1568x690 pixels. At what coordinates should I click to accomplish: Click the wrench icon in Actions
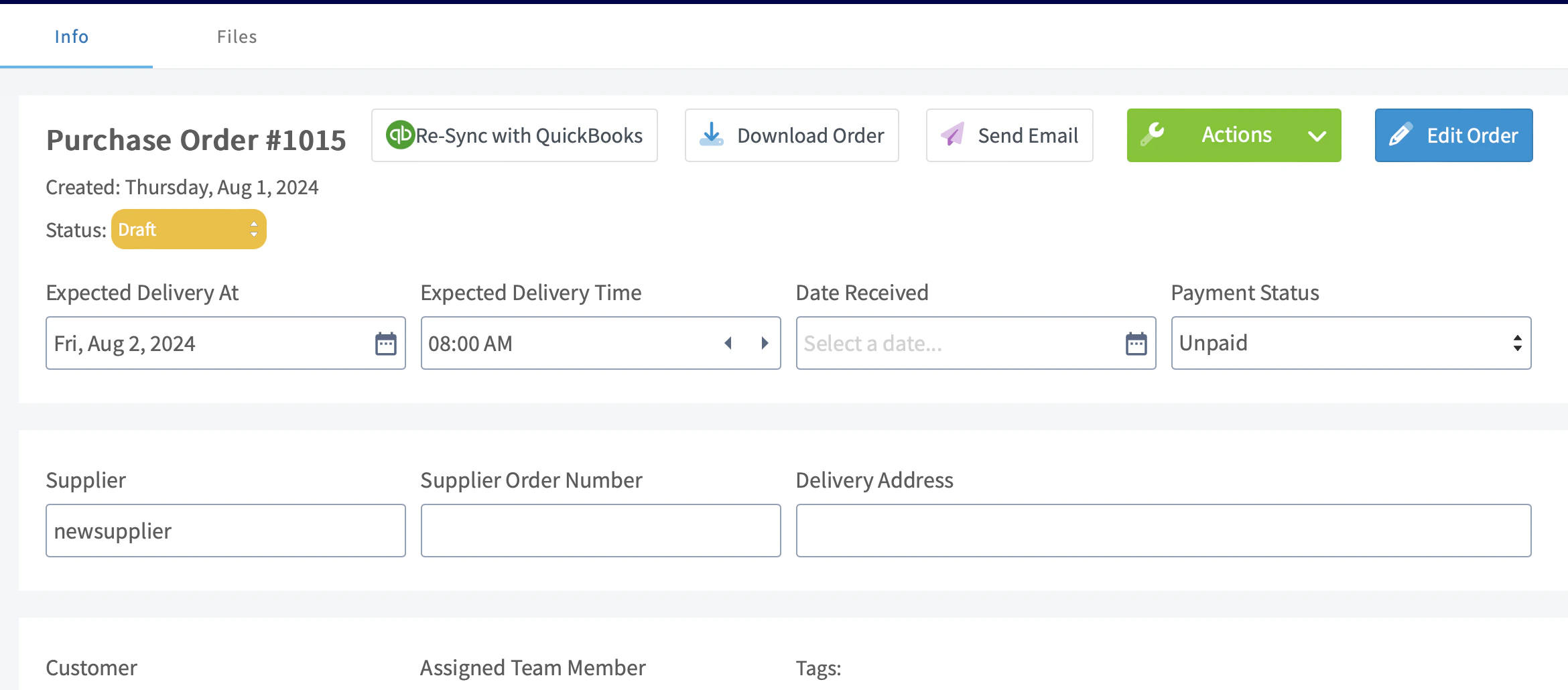pyautogui.click(x=1153, y=134)
